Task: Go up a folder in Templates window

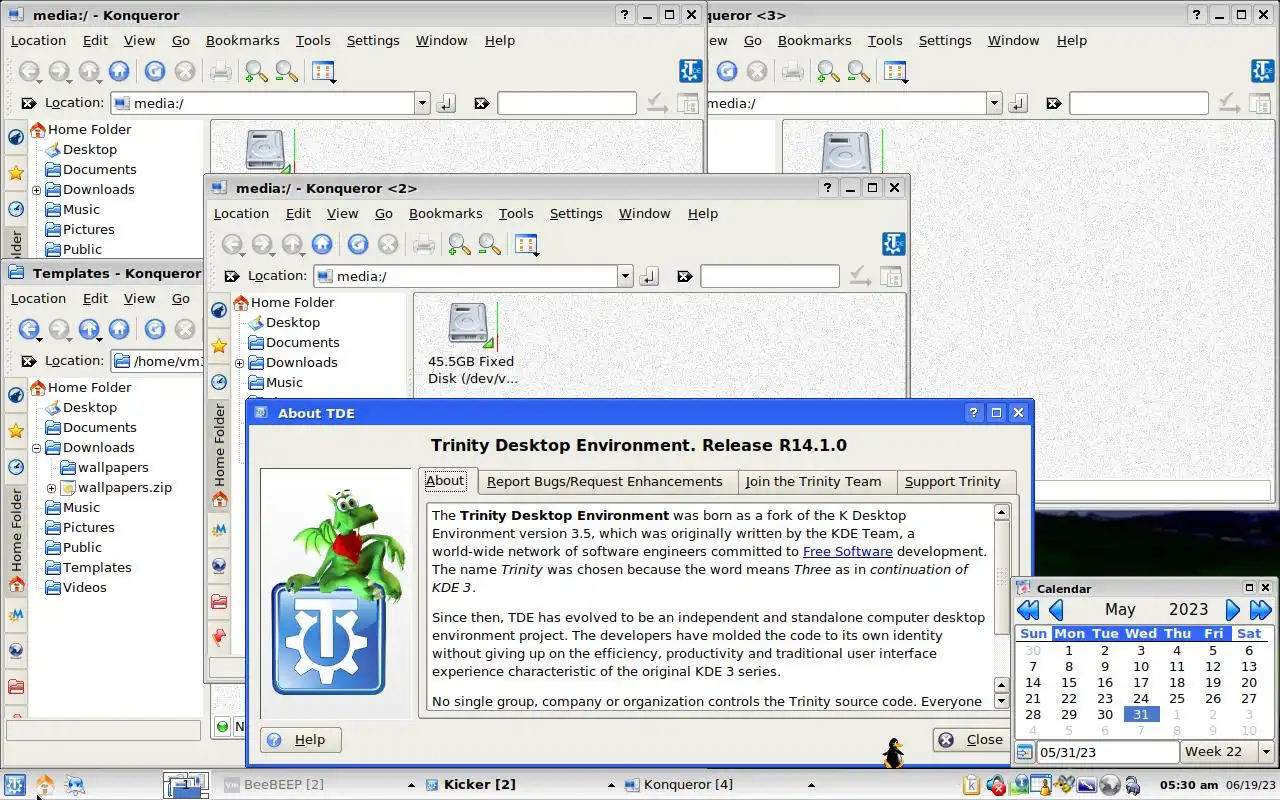Action: (89, 329)
